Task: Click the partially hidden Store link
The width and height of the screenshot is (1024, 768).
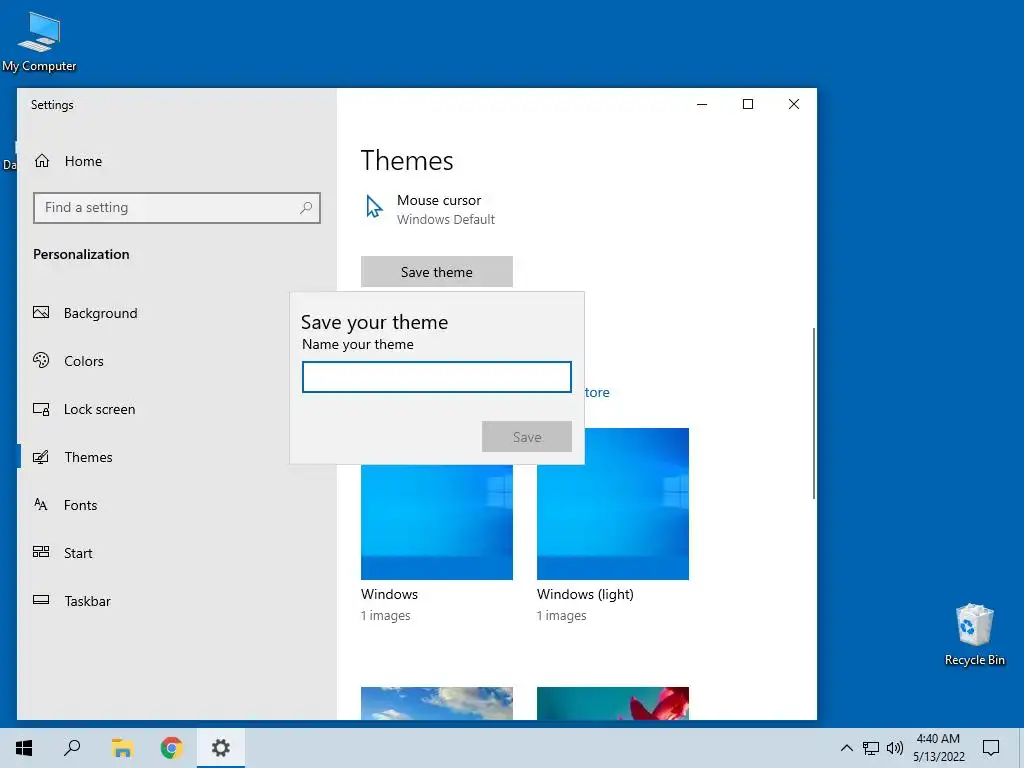Action: click(x=597, y=392)
